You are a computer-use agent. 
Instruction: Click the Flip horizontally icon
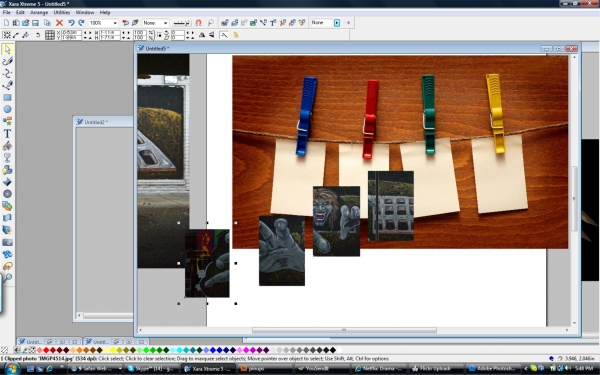coord(202,35)
